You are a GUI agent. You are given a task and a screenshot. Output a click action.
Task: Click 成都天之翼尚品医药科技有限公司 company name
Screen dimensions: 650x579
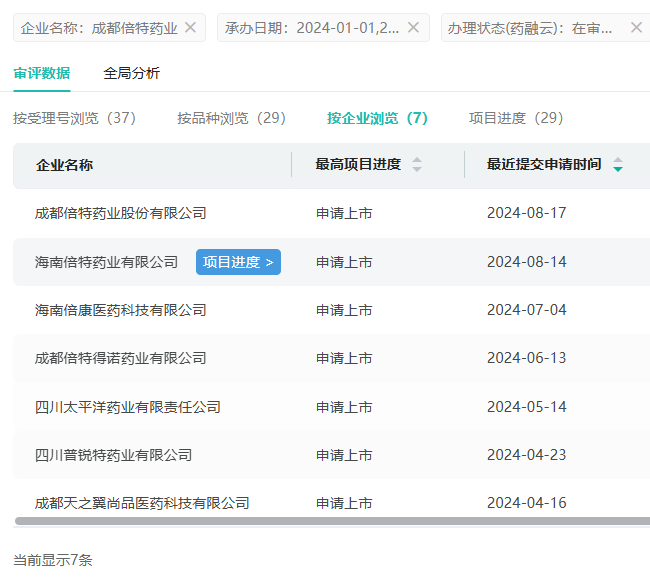(x=142, y=503)
